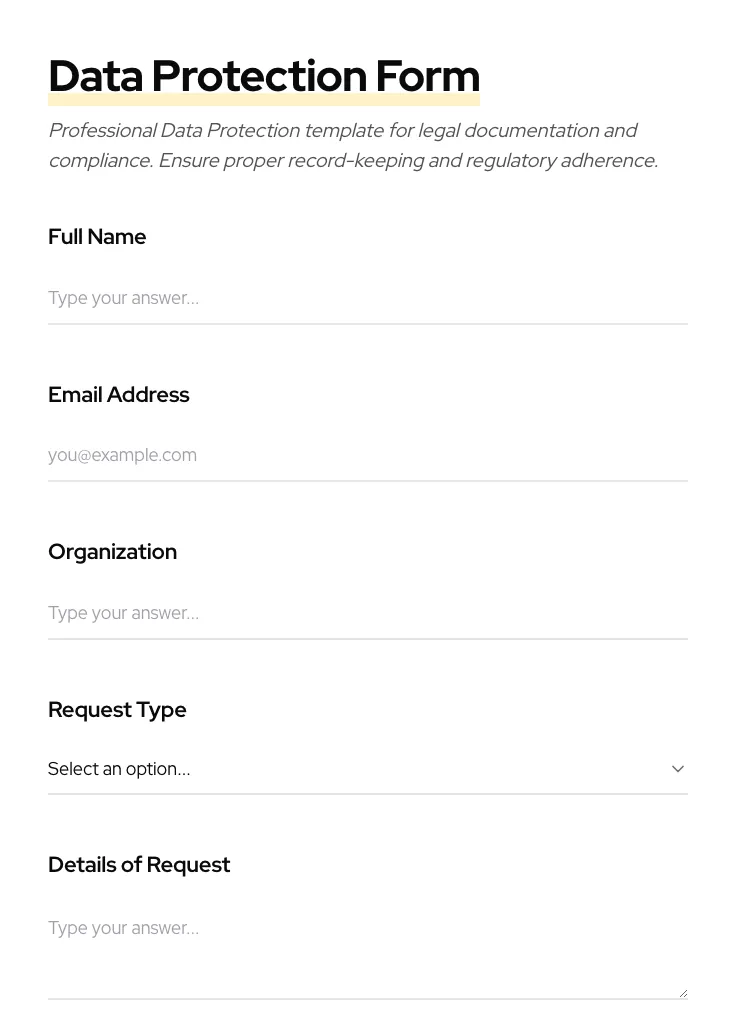Image resolution: width=736 pixels, height=1024 pixels.
Task: Select the Organization text field
Action: click(x=367, y=613)
